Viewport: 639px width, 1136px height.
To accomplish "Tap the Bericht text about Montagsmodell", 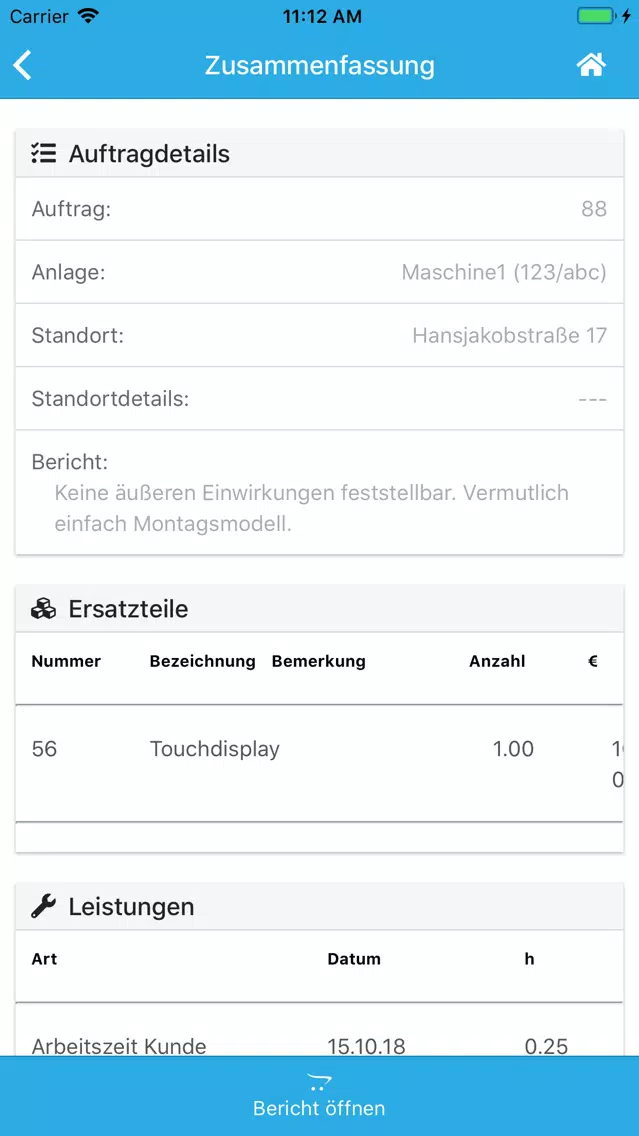I will coord(312,508).
